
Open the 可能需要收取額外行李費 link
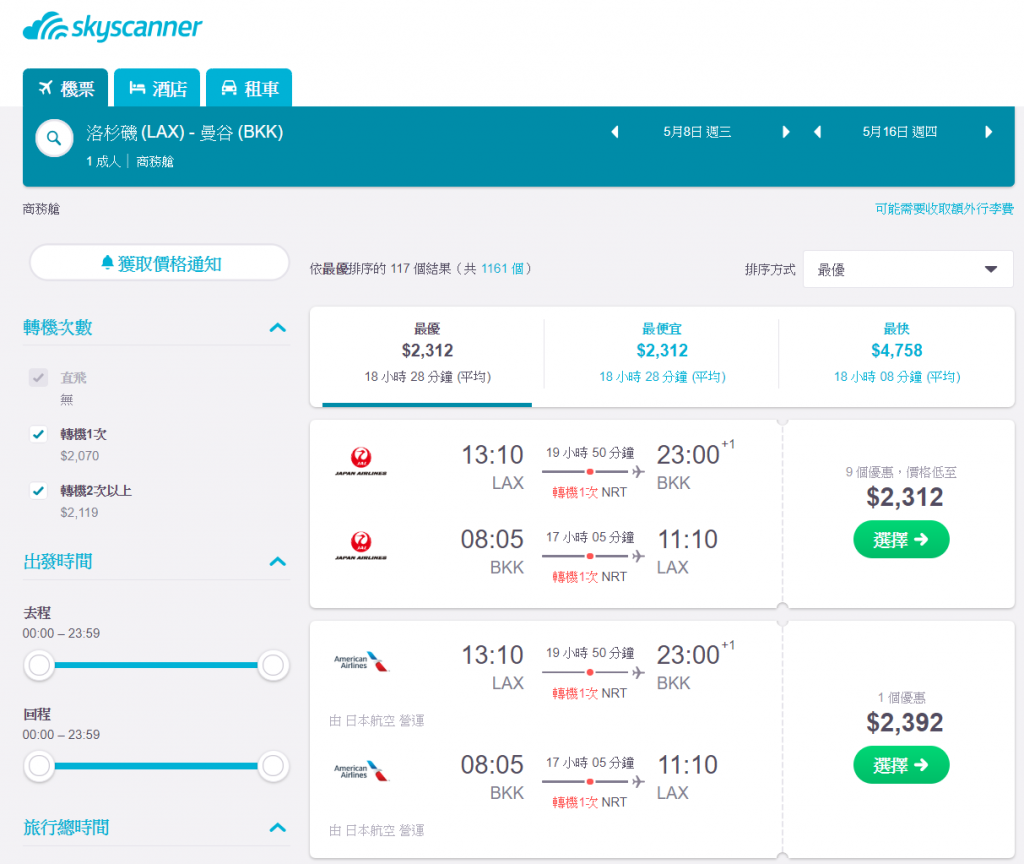point(944,208)
